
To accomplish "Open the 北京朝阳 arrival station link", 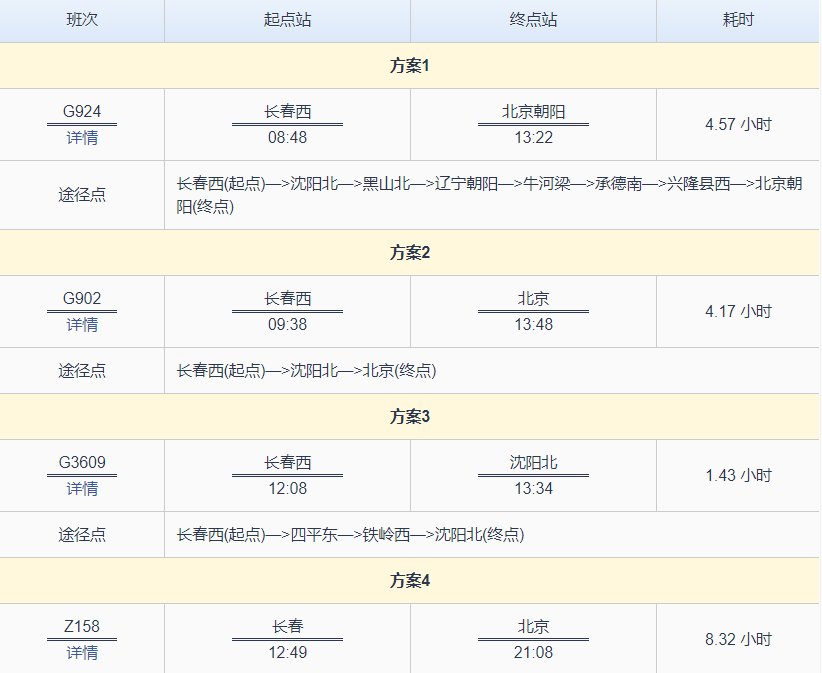I will click(533, 111).
